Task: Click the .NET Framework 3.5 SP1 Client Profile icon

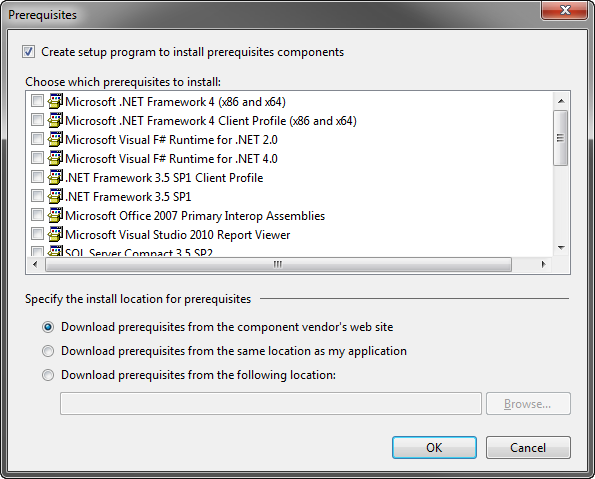Action: [55, 177]
